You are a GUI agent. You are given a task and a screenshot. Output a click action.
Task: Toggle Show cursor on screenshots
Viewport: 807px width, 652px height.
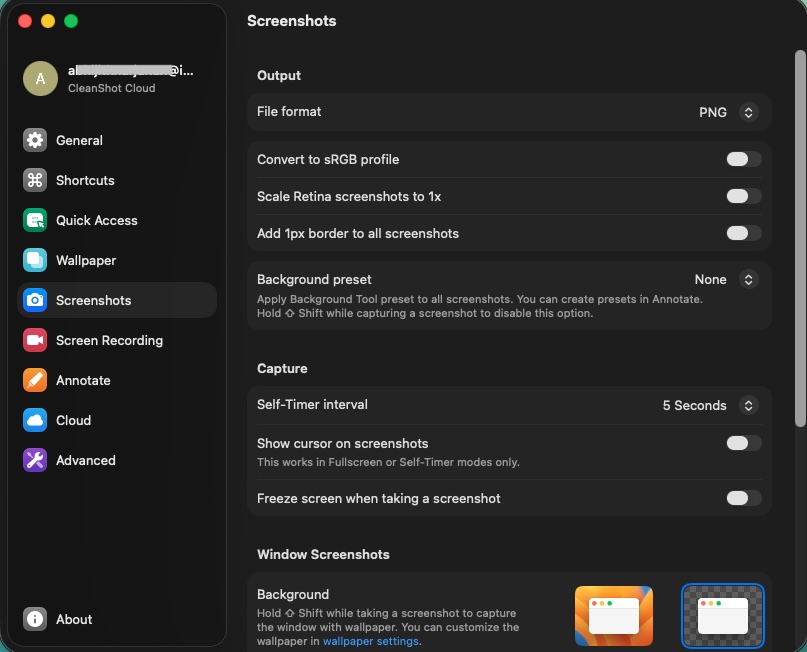tap(744, 443)
